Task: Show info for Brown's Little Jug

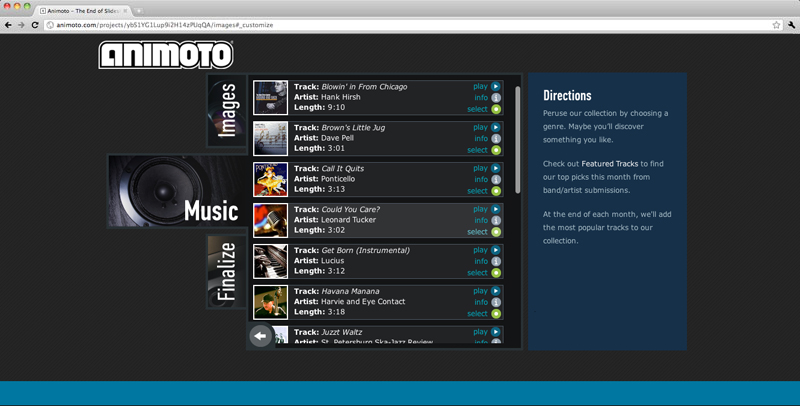Action: click(487, 139)
